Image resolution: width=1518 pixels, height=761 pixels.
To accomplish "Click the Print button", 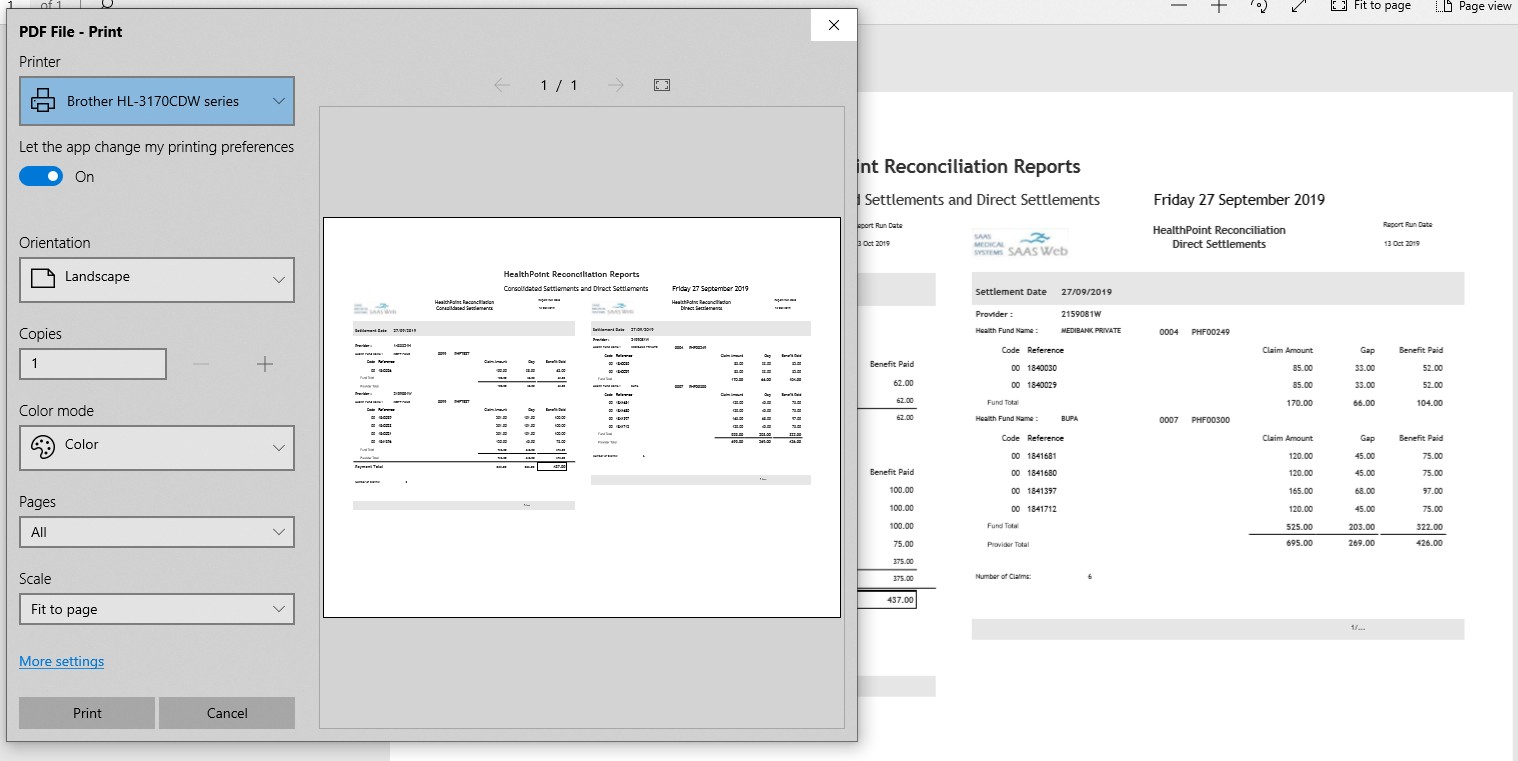I will point(87,713).
